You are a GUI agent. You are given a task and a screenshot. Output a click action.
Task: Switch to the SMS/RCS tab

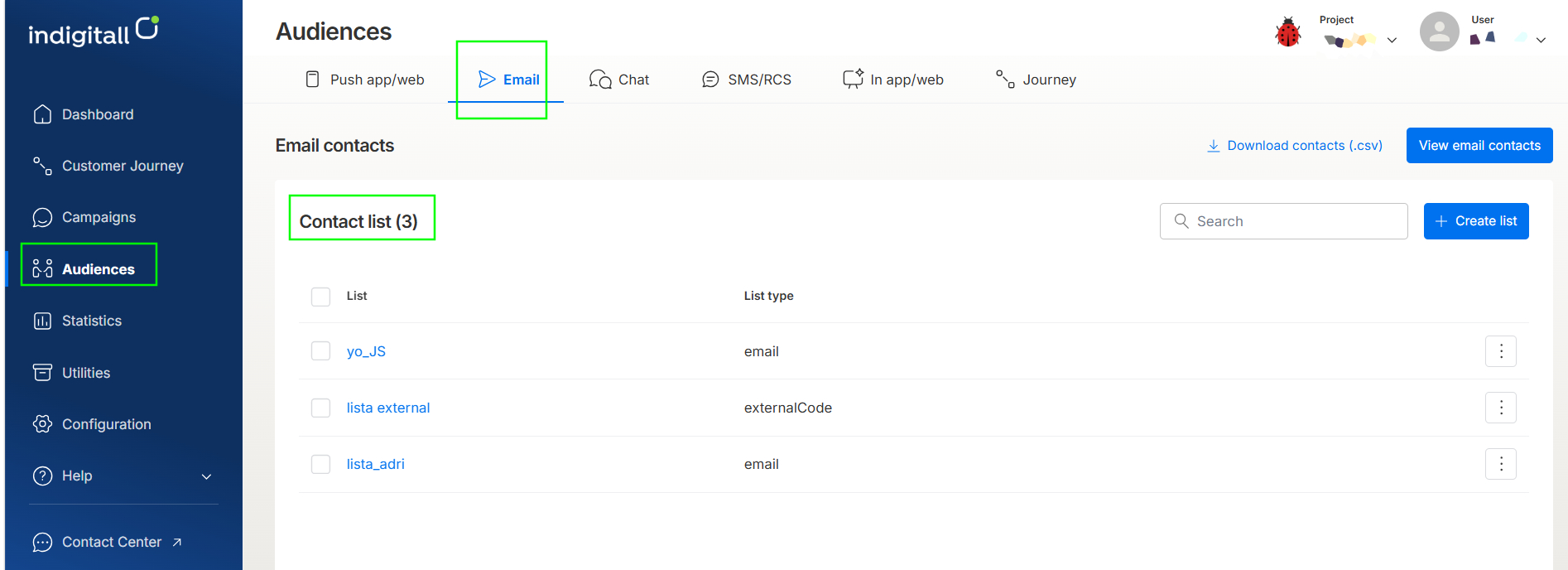pyautogui.click(x=747, y=80)
